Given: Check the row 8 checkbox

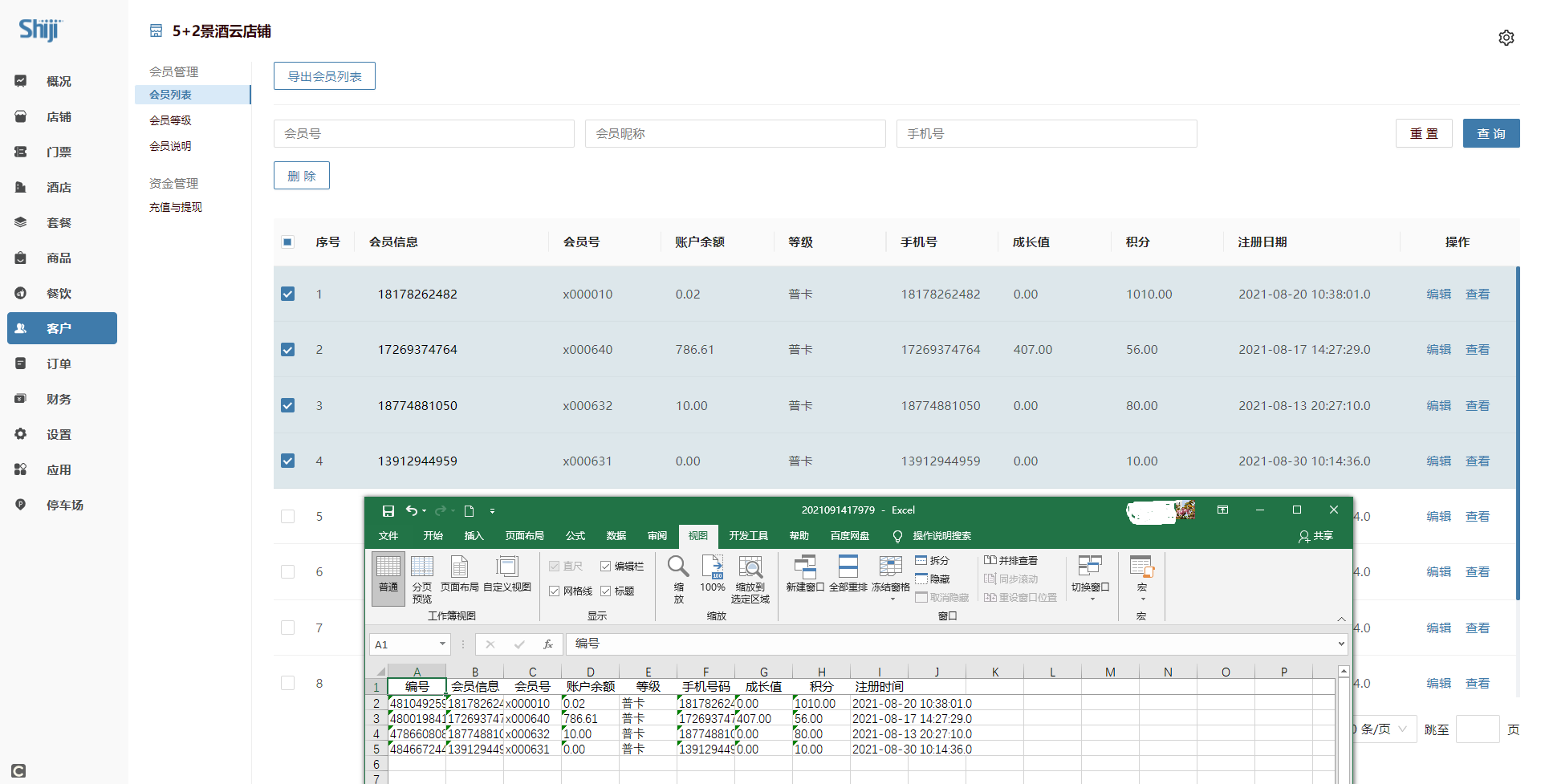Looking at the screenshot, I should pyautogui.click(x=287, y=683).
